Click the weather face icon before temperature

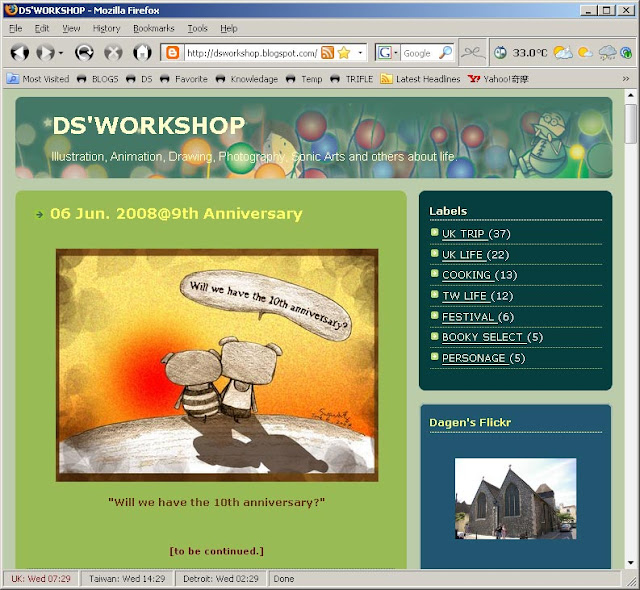[x=500, y=53]
